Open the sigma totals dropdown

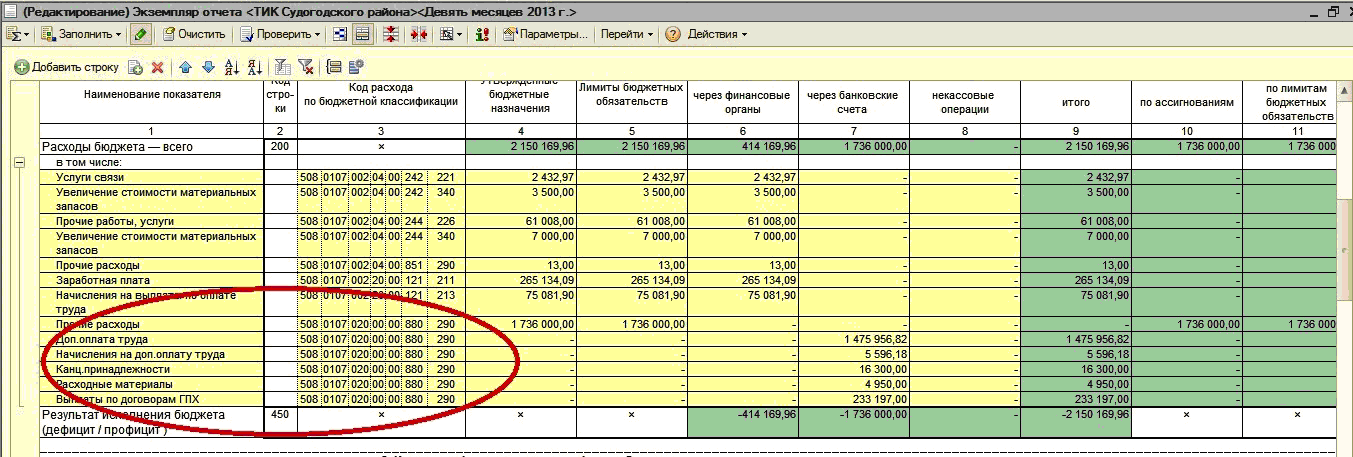point(18,34)
